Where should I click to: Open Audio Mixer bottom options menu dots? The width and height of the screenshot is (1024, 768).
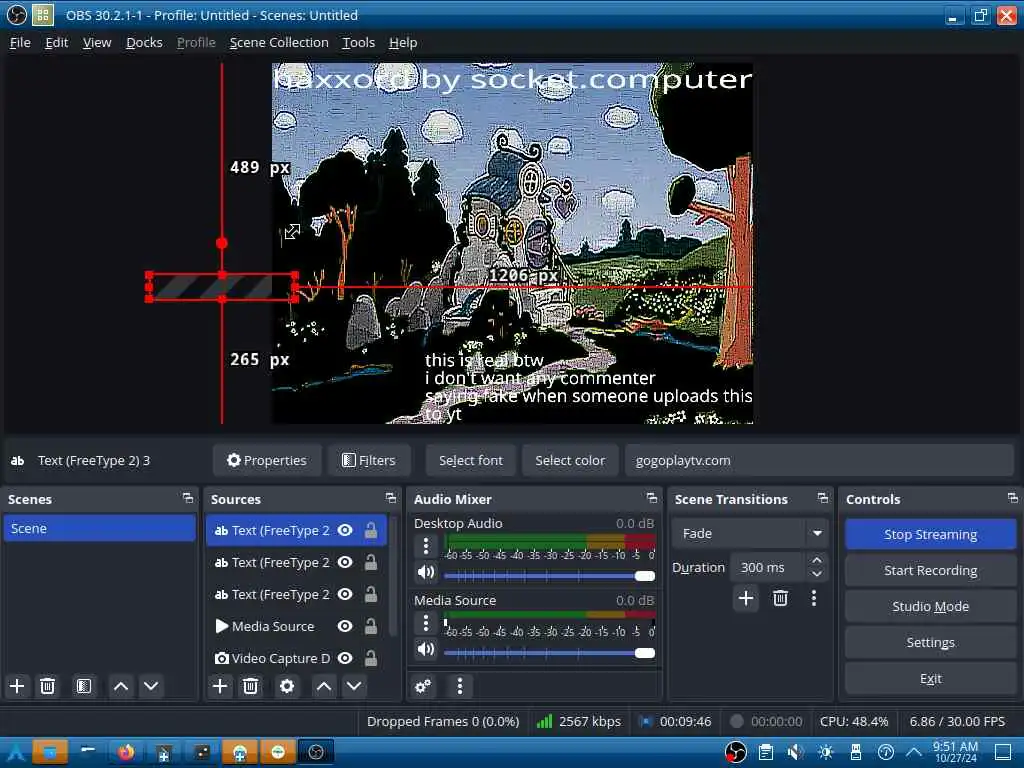pos(460,686)
